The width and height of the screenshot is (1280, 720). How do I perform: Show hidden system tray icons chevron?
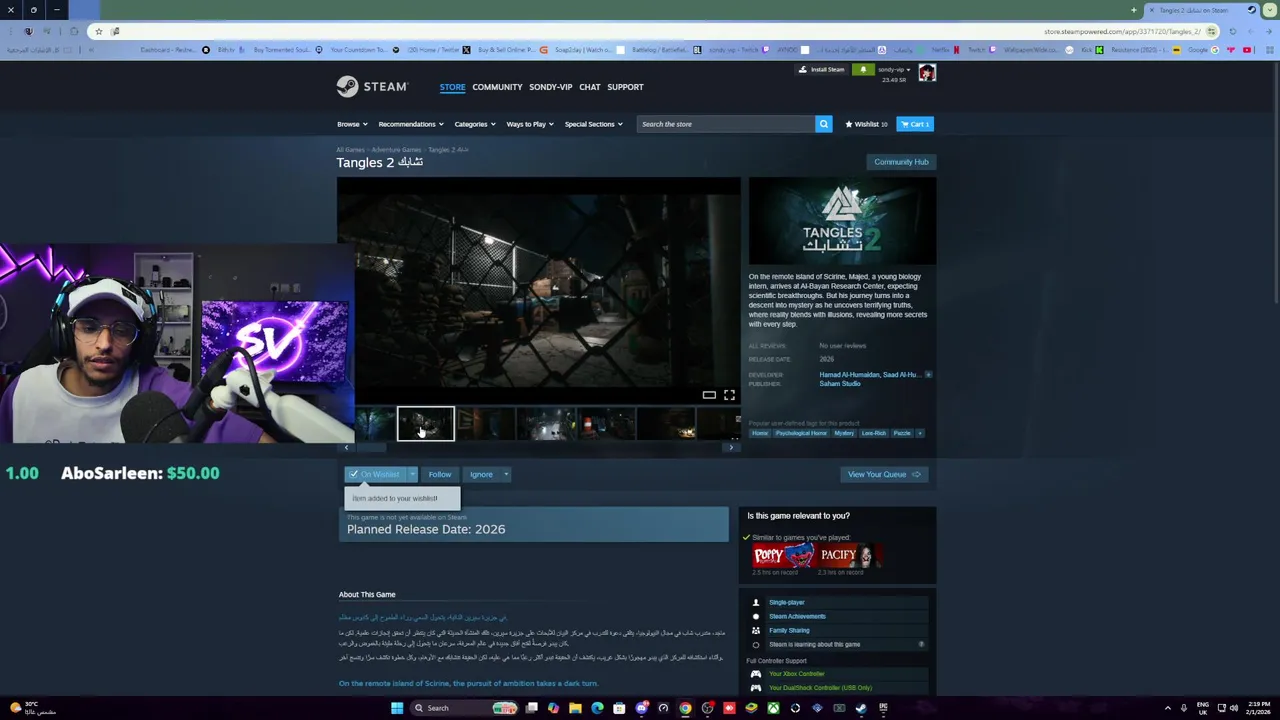(x=1168, y=708)
